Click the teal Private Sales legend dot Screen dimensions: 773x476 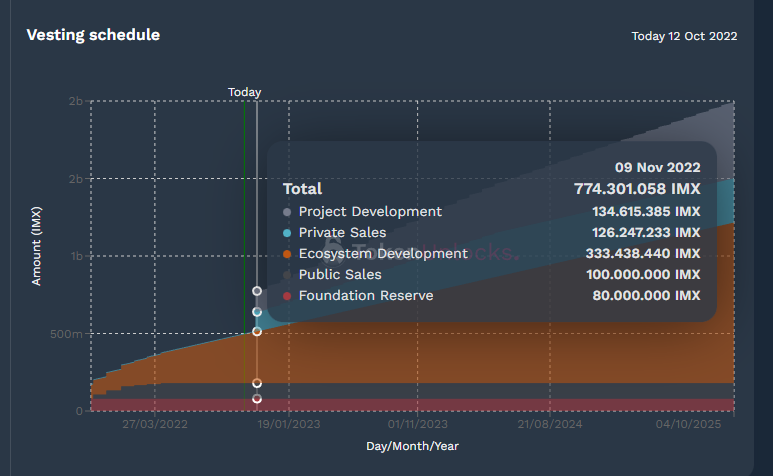tap(288, 233)
